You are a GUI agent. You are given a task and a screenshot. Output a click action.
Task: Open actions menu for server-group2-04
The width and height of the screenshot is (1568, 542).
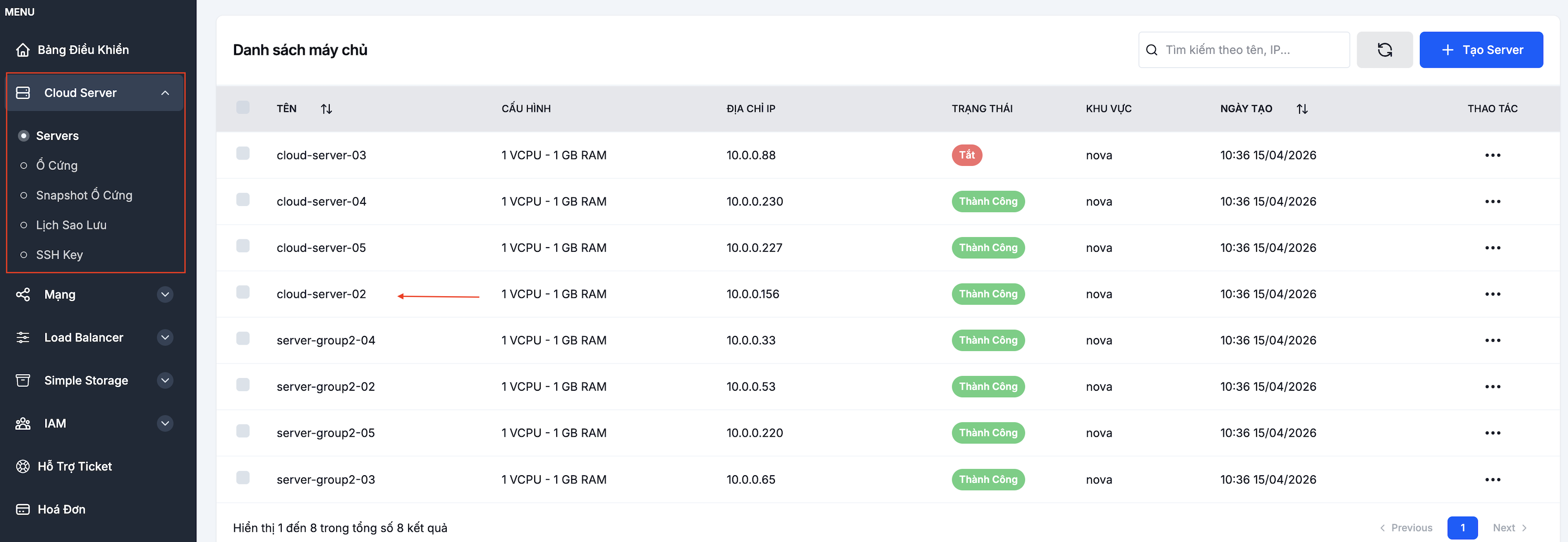(1493, 340)
